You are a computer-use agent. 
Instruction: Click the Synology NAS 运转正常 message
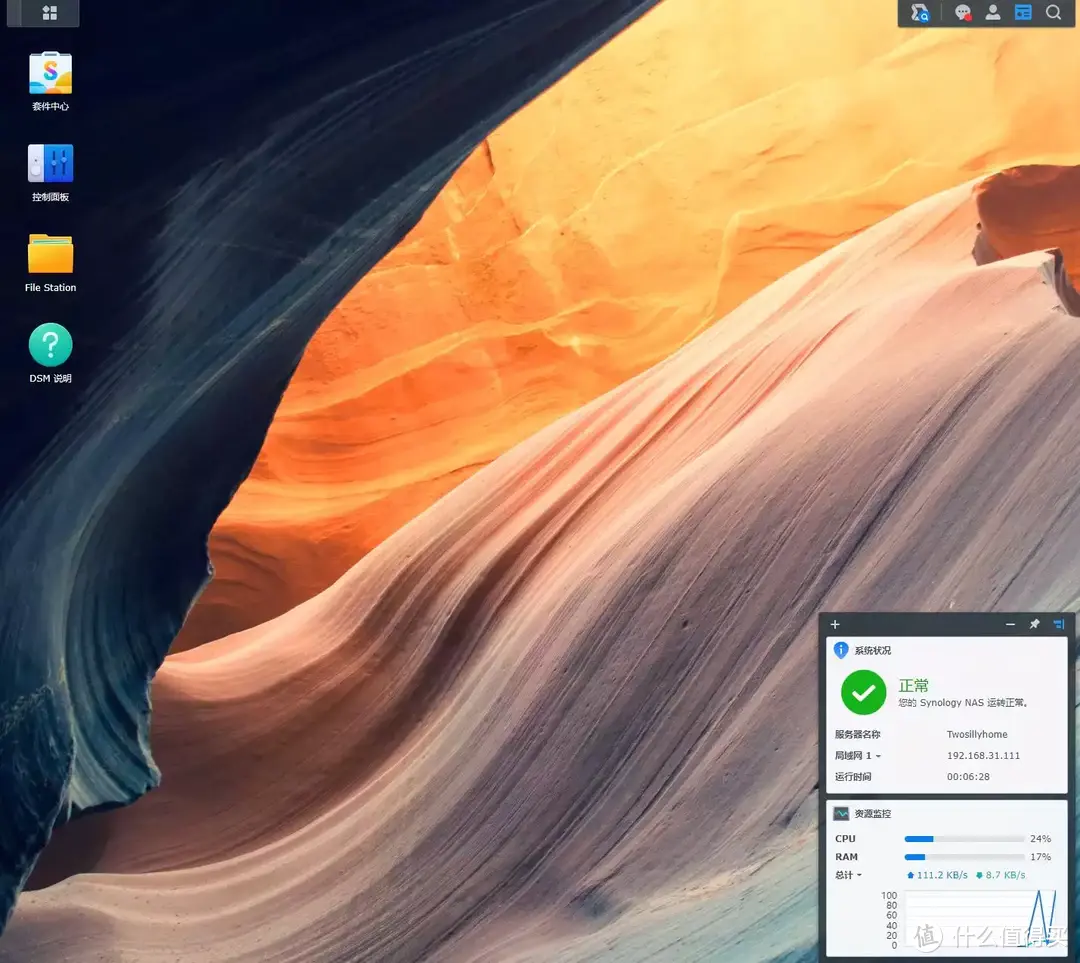[x=963, y=703]
